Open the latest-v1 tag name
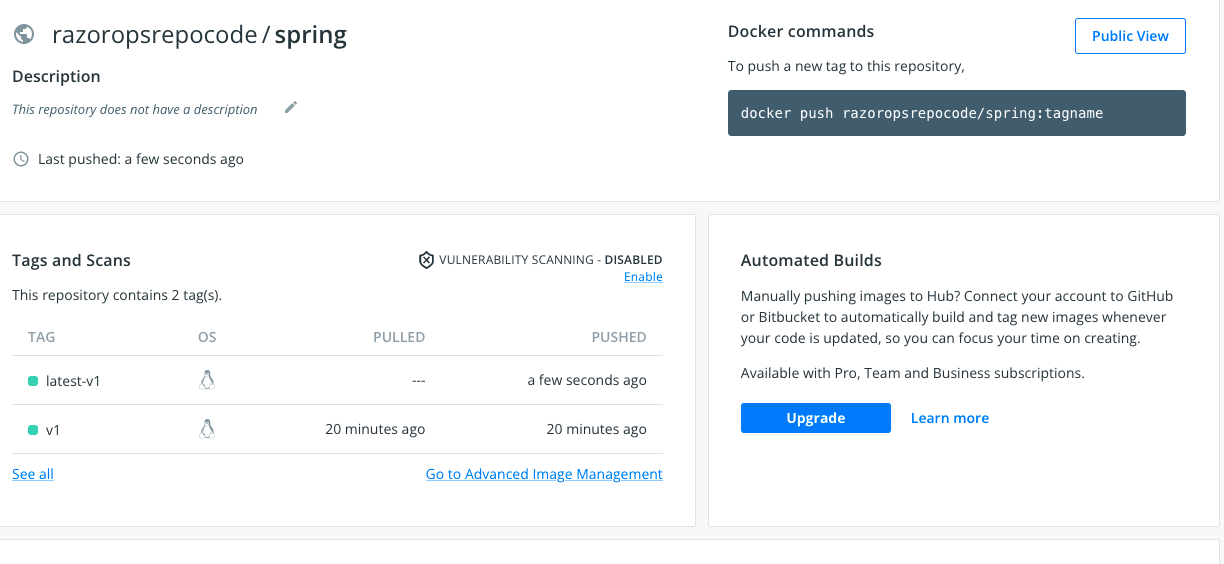The height and width of the screenshot is (564, 1224). click(73, 381)
